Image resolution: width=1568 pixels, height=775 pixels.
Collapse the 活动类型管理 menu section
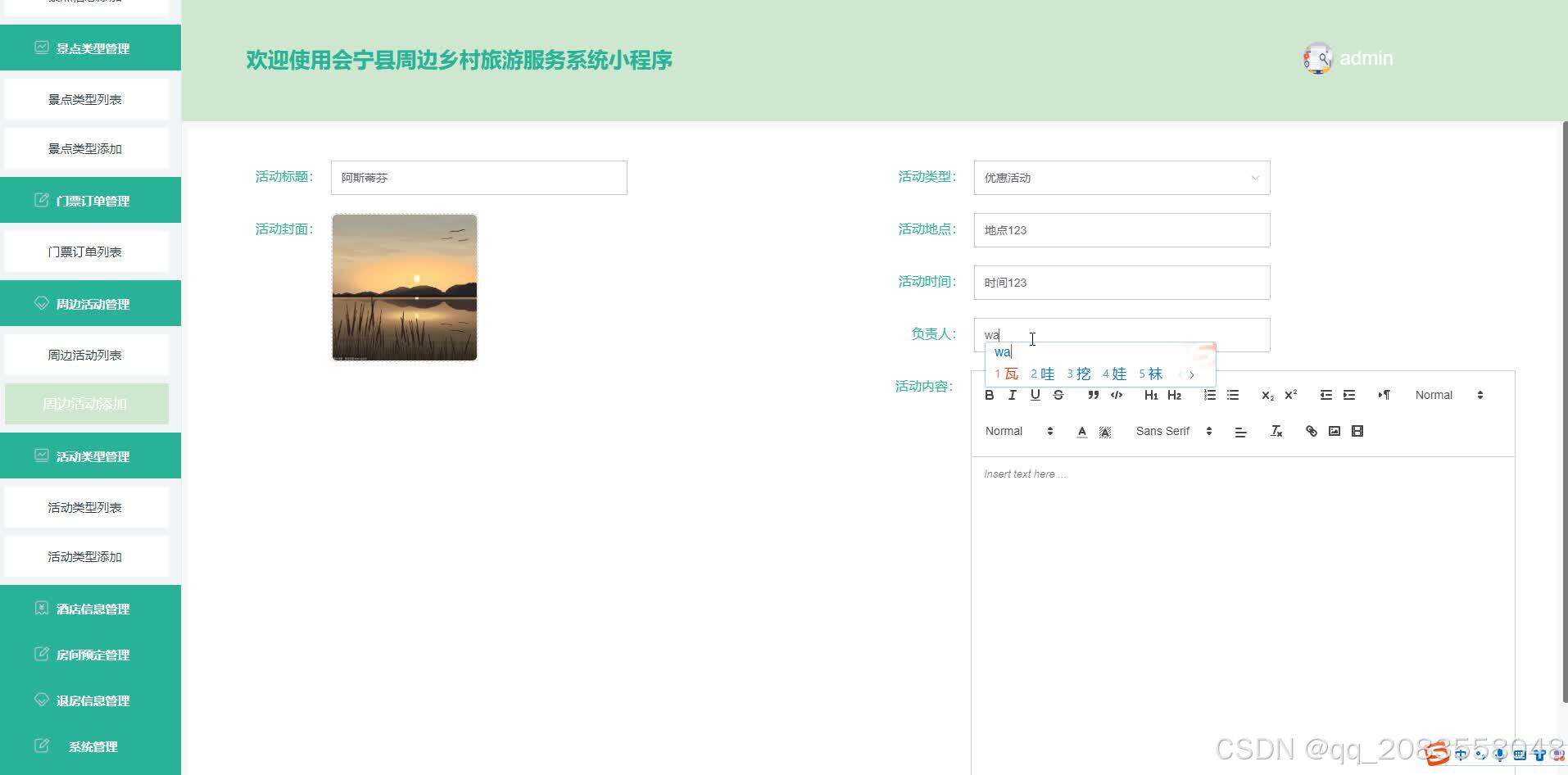coord(90,455)
